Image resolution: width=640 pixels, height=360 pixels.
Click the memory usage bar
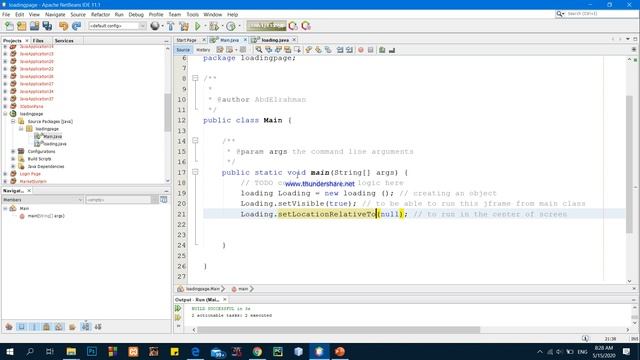pyautogui.click(x=266, y=26)
